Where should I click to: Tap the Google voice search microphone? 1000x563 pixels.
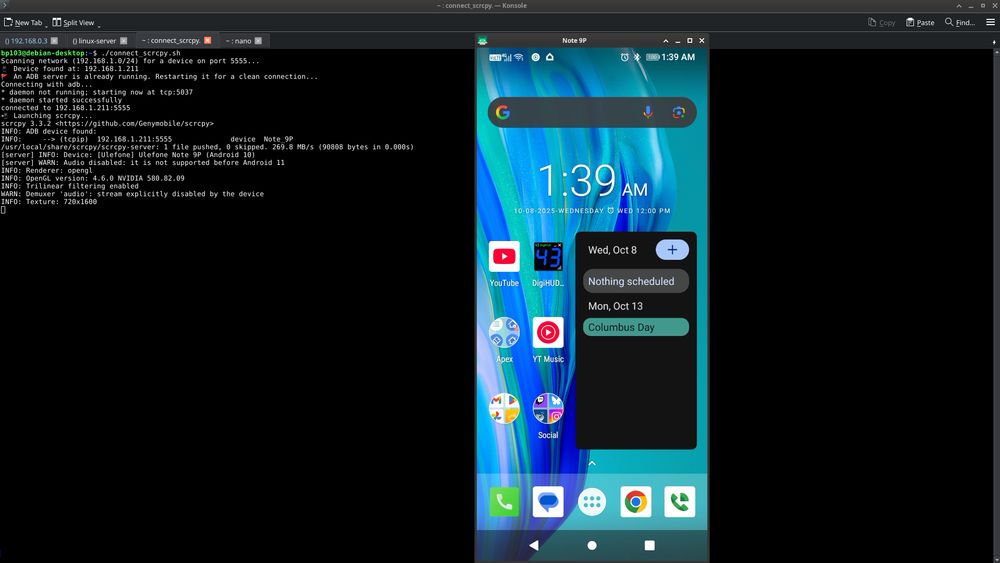click(647, 112)
